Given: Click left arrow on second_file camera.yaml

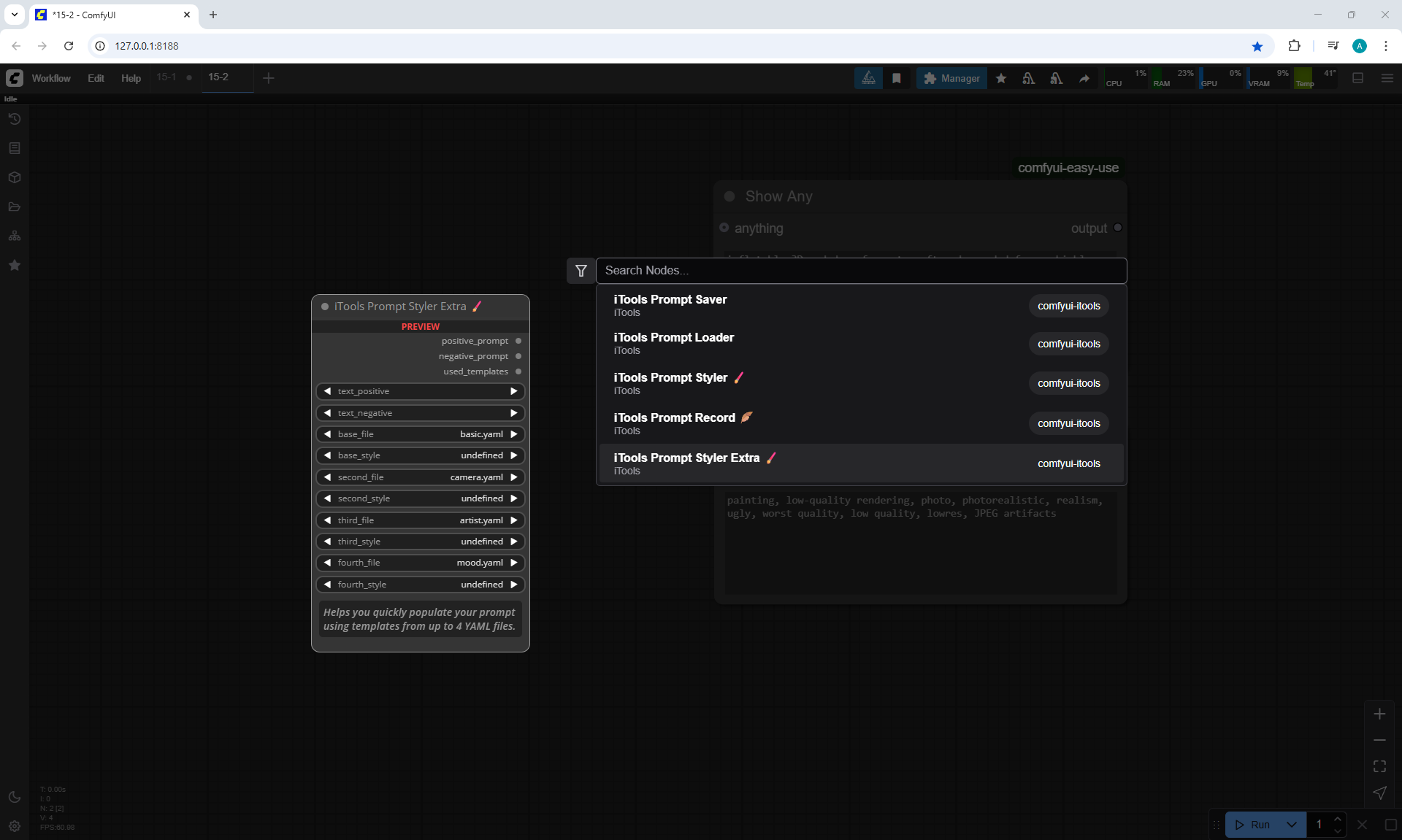Looking at the screenshot, I should (x=327, y=477).
